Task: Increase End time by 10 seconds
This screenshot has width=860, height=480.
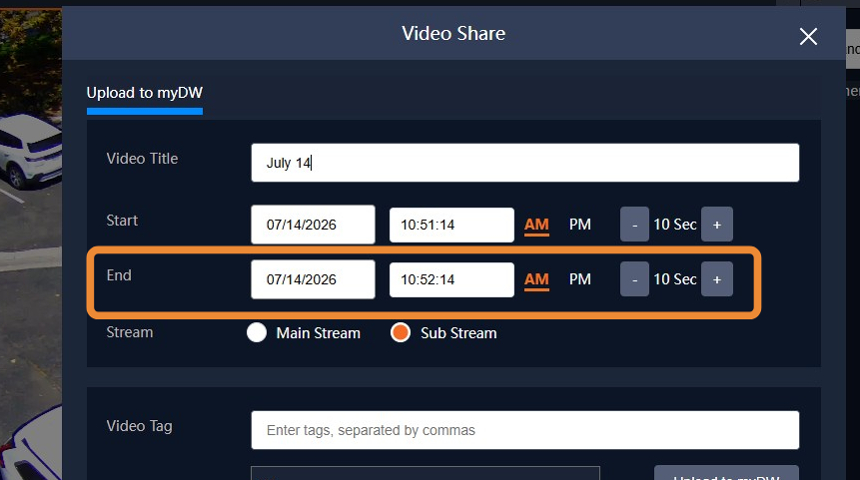Action: click(x=717, y=279)
